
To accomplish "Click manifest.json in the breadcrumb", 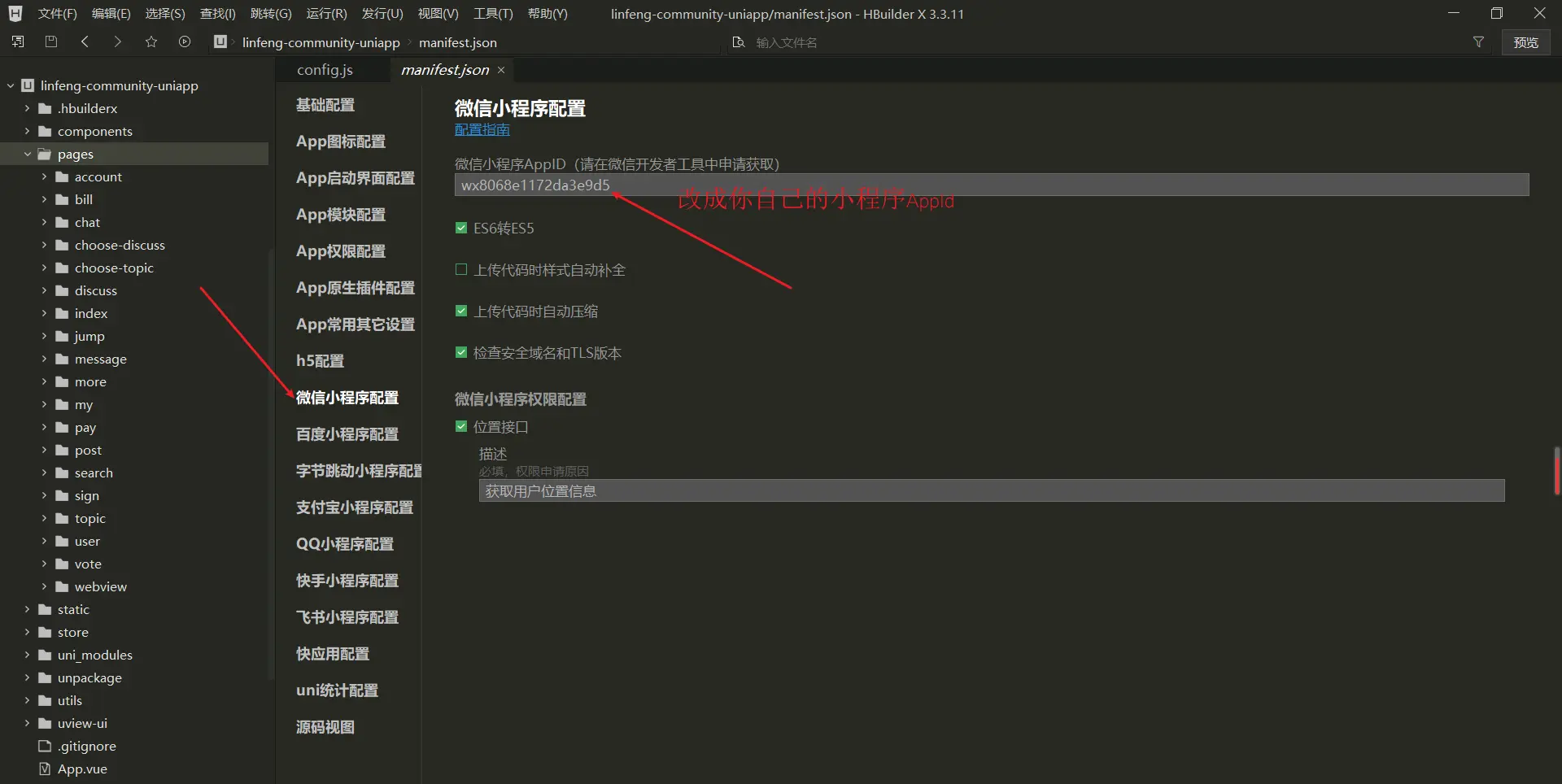I will point(457,42).
